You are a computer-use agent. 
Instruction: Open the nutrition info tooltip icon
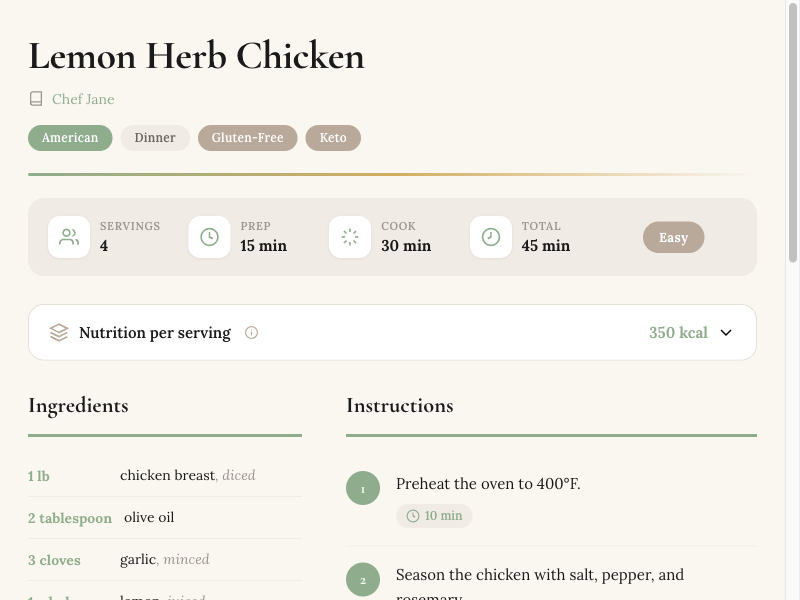[251, 332]
